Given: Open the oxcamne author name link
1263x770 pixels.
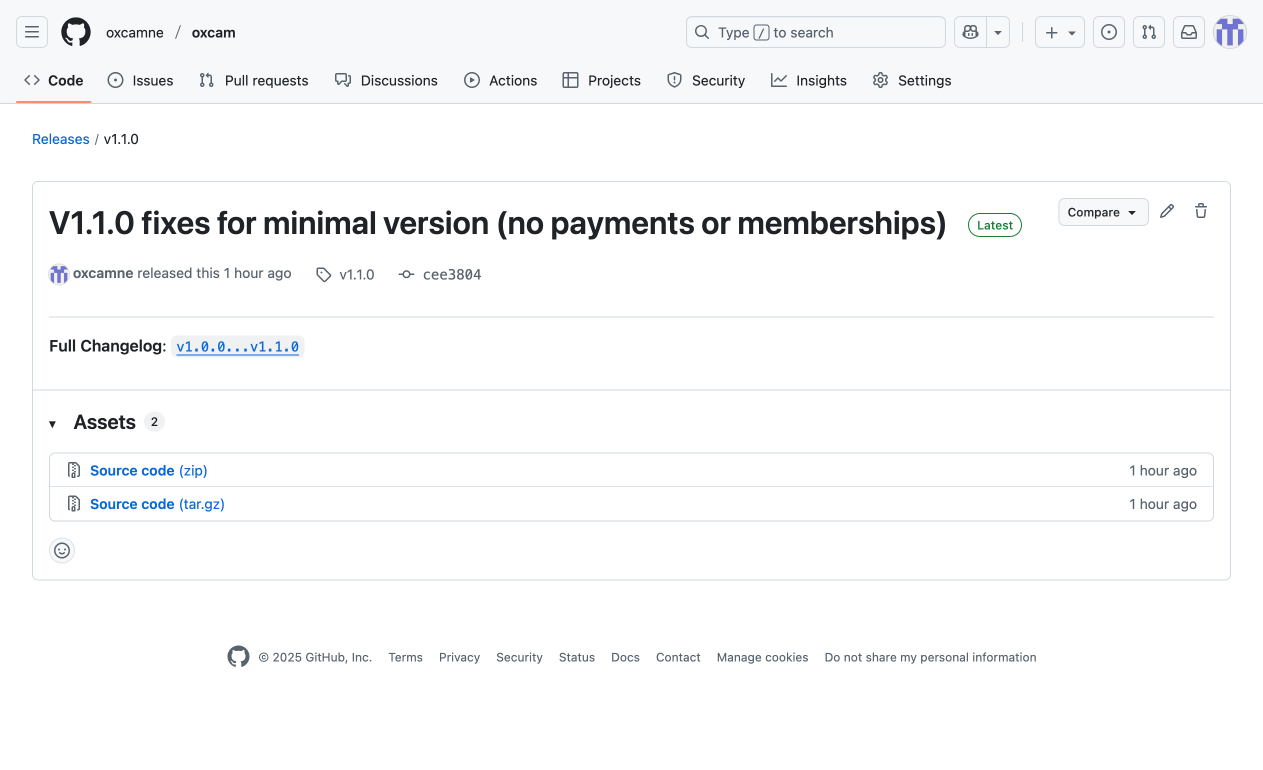Looking at the screenshot, I should [x=103, y=273].
